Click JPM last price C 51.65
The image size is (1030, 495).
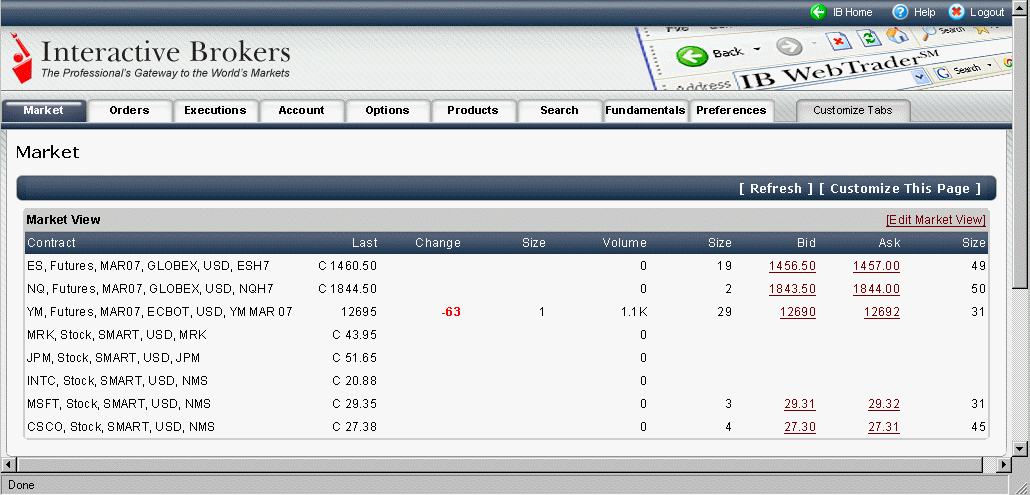(x=355, y=358)
